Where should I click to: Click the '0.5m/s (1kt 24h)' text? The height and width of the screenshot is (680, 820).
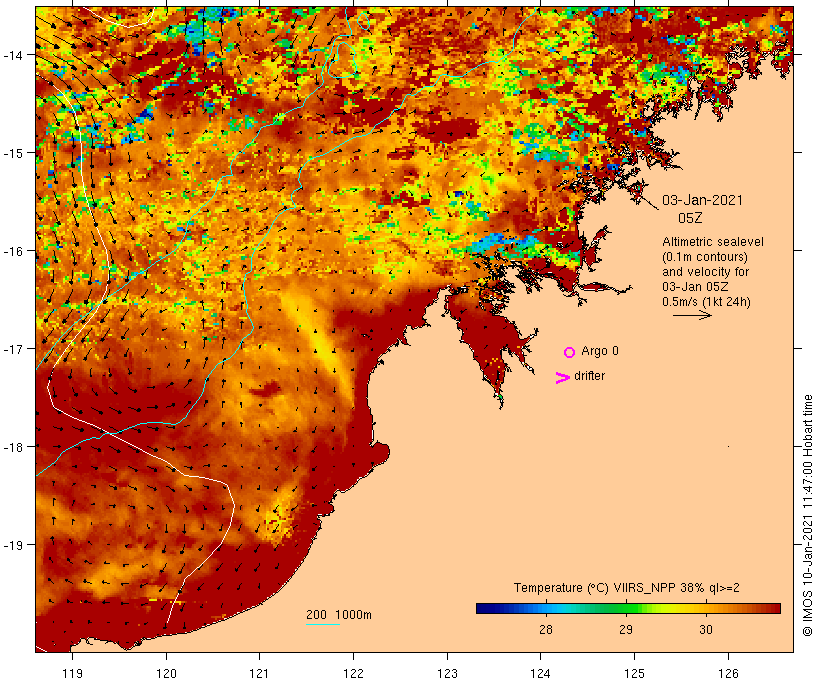(707, 302)
